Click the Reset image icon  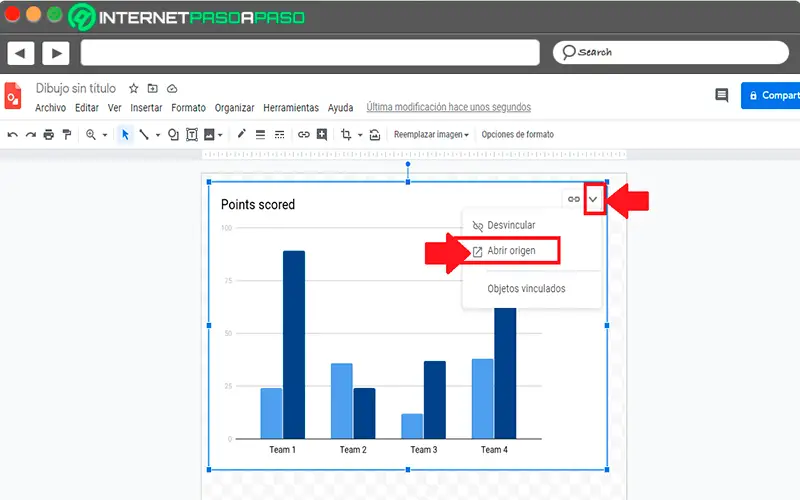pos(375,135)
